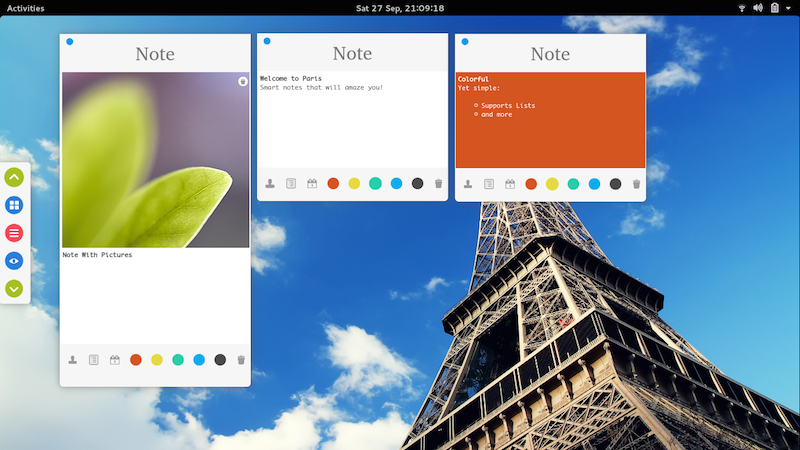800x450 pixels.
Task: Delete the Colorful note
Action: pyautogui.click(x=636, y=184)
